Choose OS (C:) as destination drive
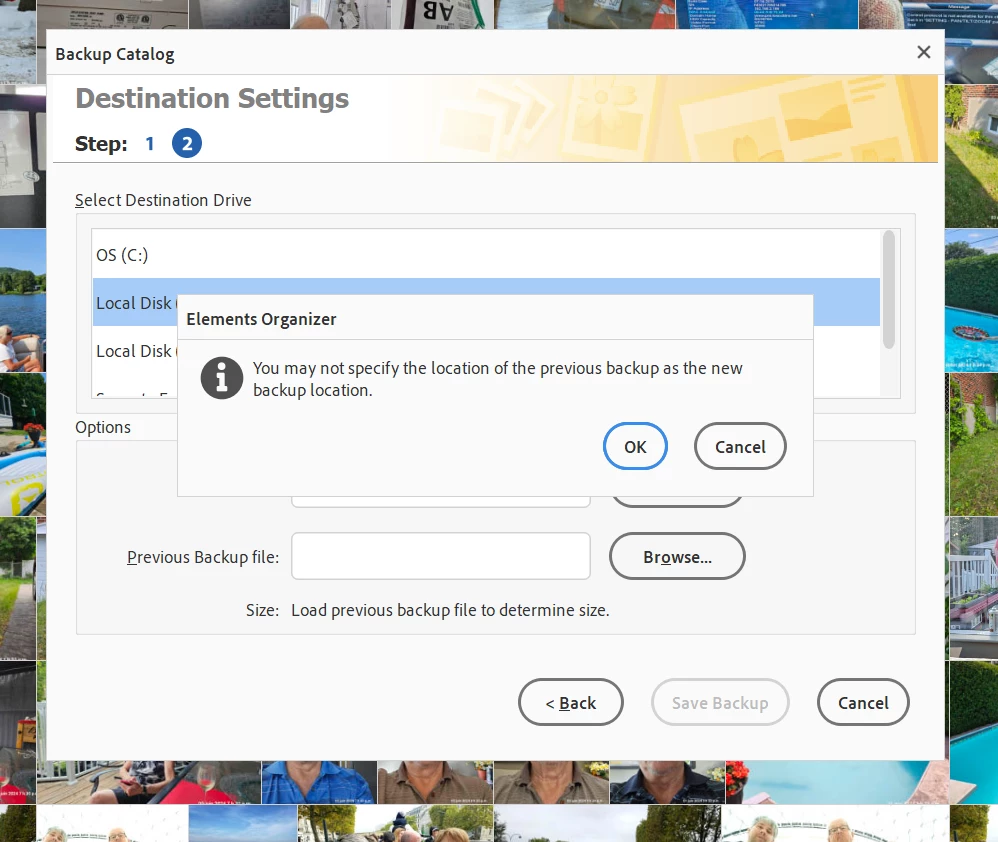Screen dimensions: 998x842 click(486, 255)
